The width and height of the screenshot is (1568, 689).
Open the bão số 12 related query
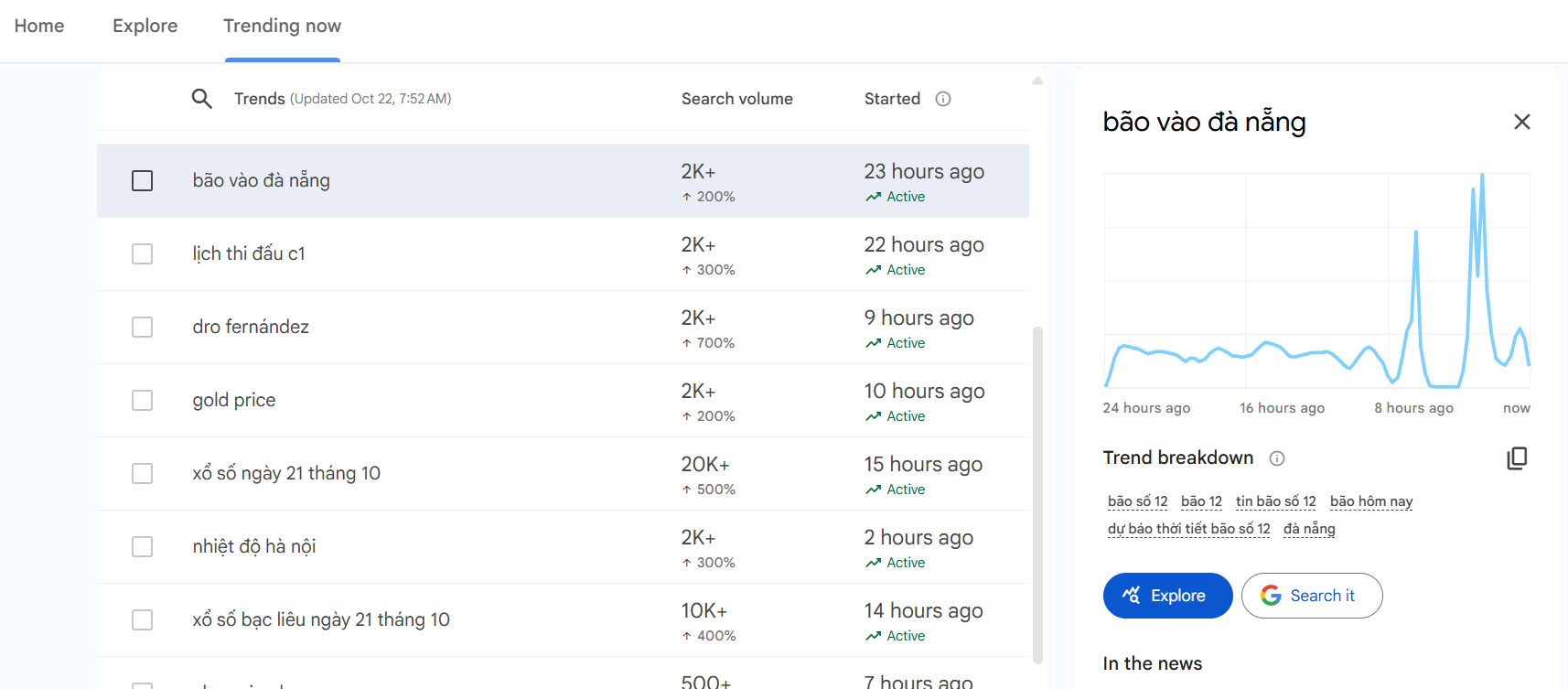pos(1137,501)
